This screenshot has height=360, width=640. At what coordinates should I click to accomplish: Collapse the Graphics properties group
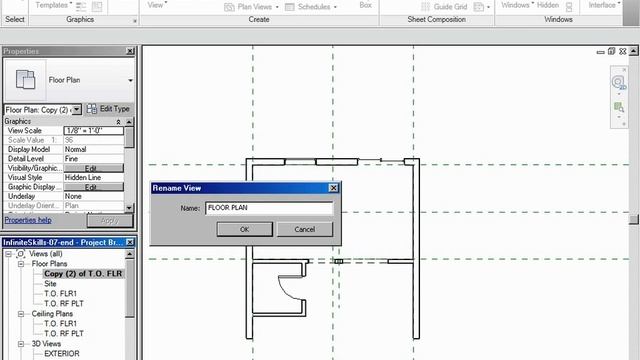pos(118,122)
